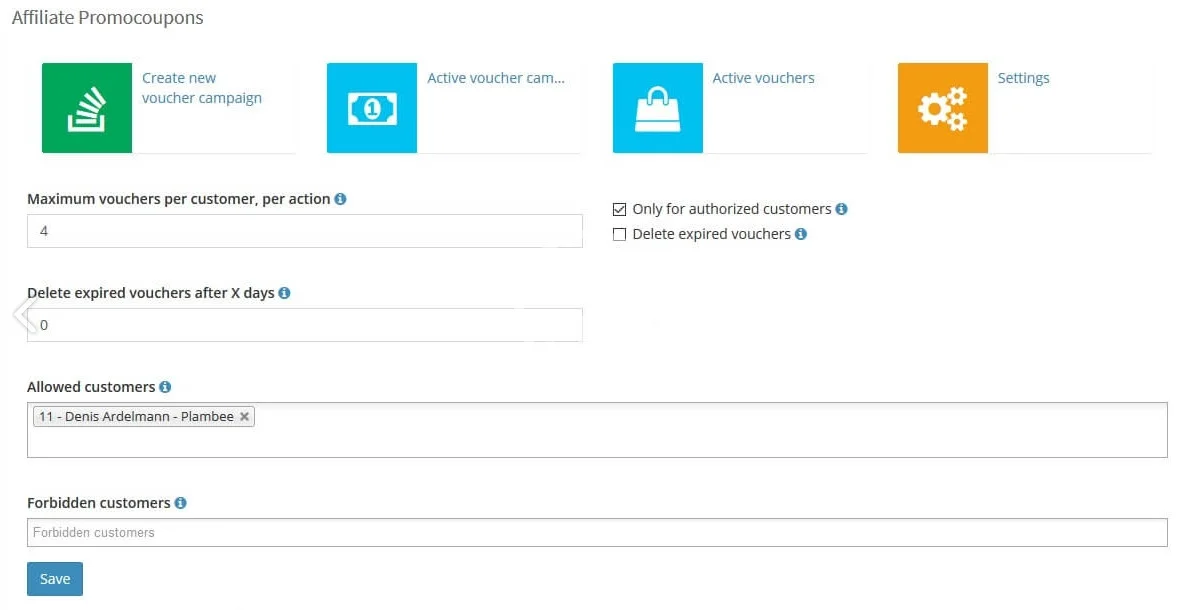
Task: Enable the Delete expired vouchers checkbox
Action: click(x=619, y=234)
